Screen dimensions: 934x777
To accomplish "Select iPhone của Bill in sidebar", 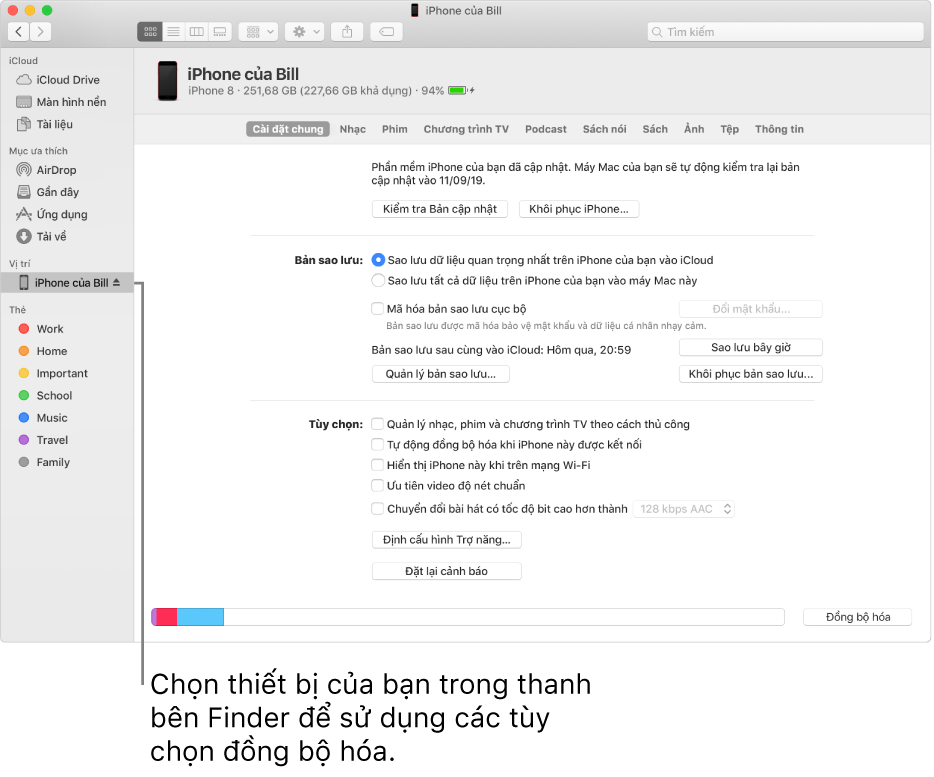I will 67,282.
